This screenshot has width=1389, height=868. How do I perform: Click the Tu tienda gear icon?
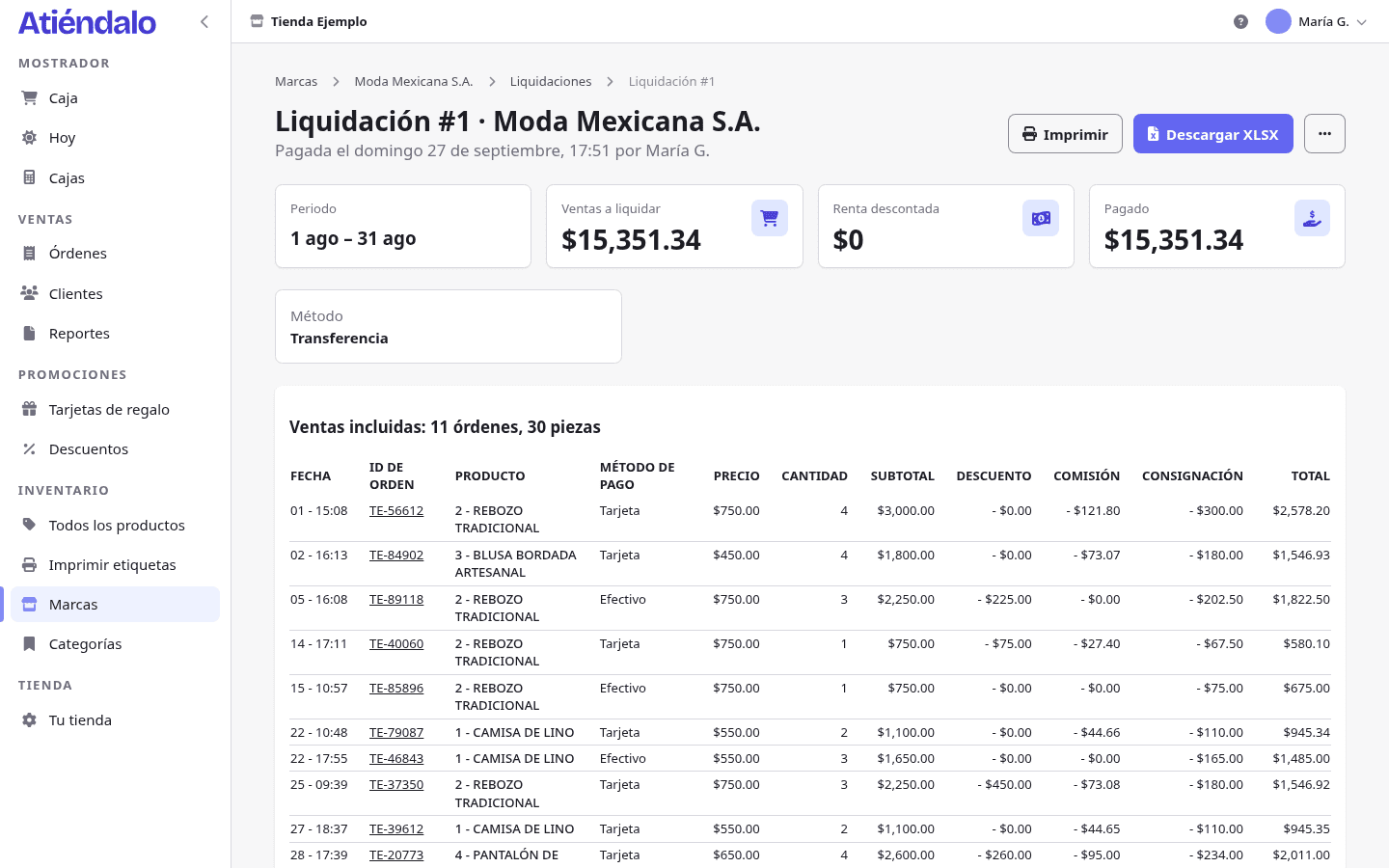(x=30, y=719)
